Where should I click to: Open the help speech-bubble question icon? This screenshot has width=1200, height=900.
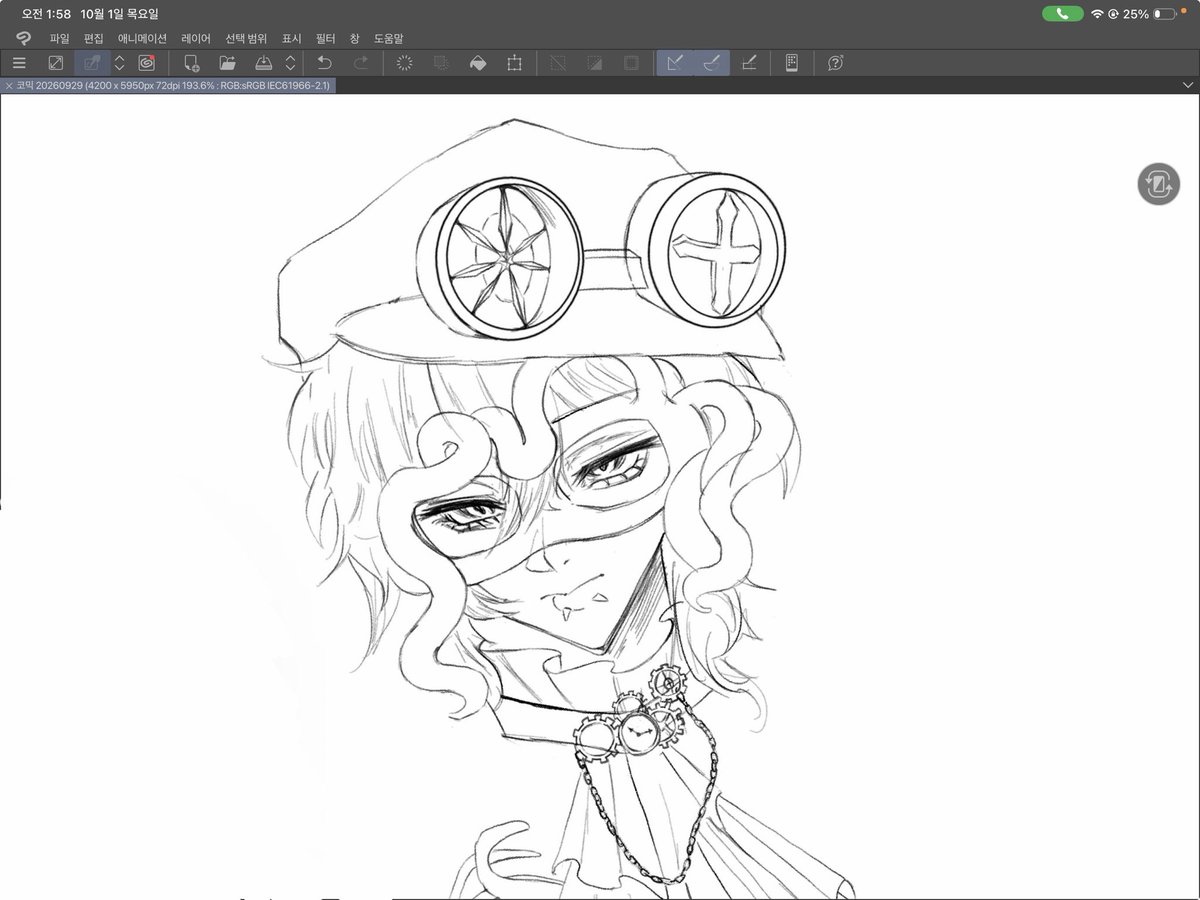coord(836,63)
